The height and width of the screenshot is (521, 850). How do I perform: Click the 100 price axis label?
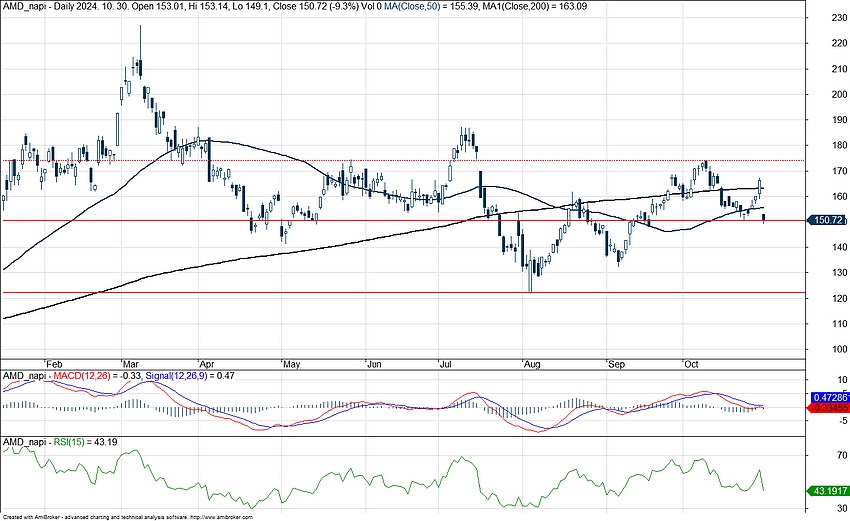coord(839,349)
